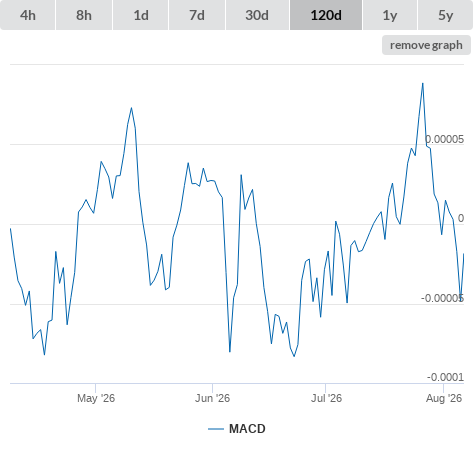
Task: Click the Jul '26 axis label
Action: pyautogui.click(x=326, y=398)
